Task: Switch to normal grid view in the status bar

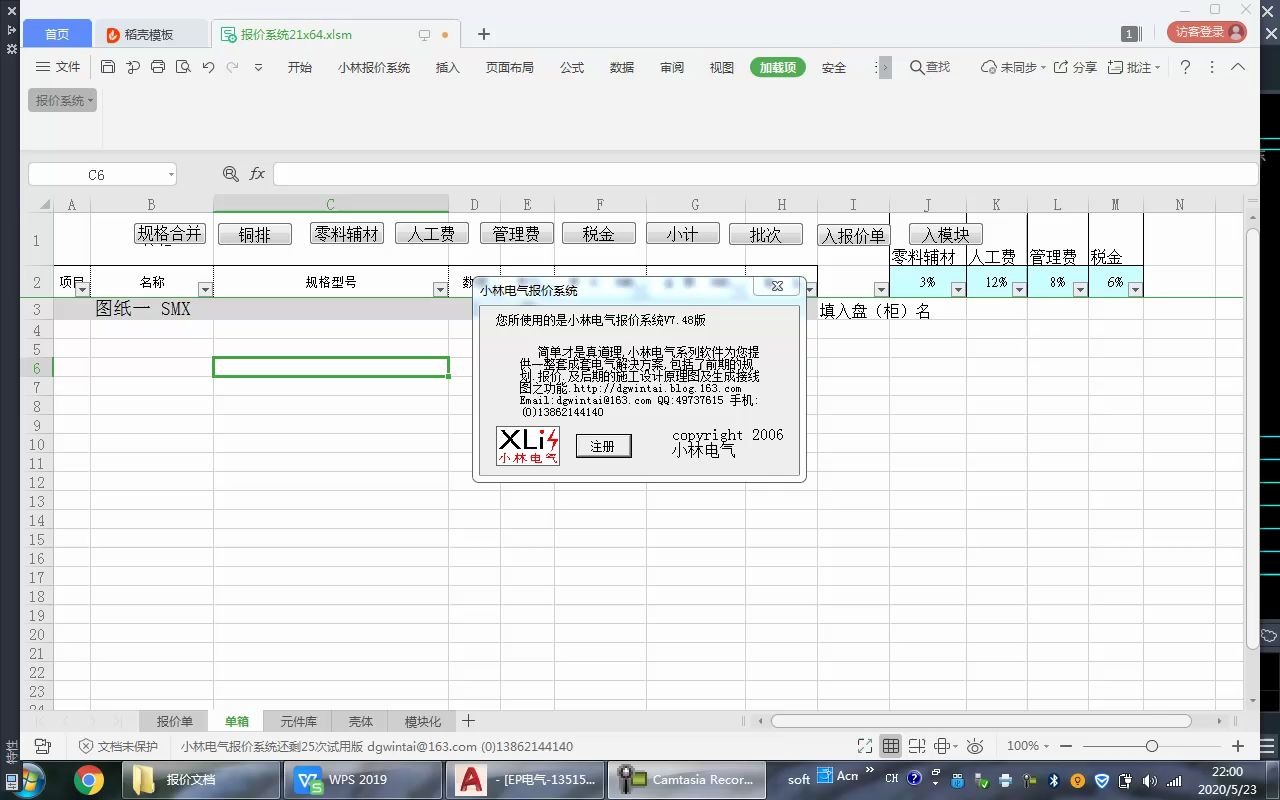Action: (x=890, y=746)
